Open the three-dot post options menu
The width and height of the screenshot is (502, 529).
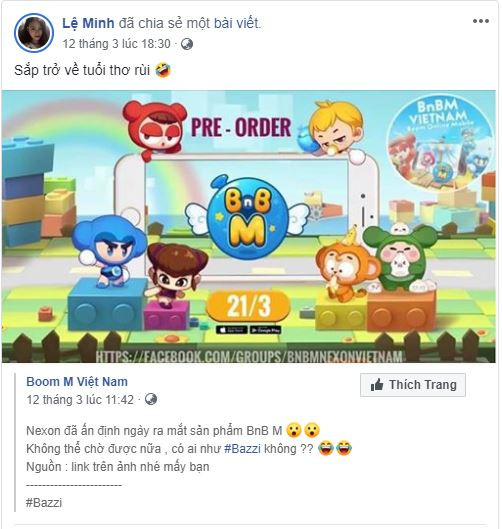pyautogui.click(x=481, y=21)
